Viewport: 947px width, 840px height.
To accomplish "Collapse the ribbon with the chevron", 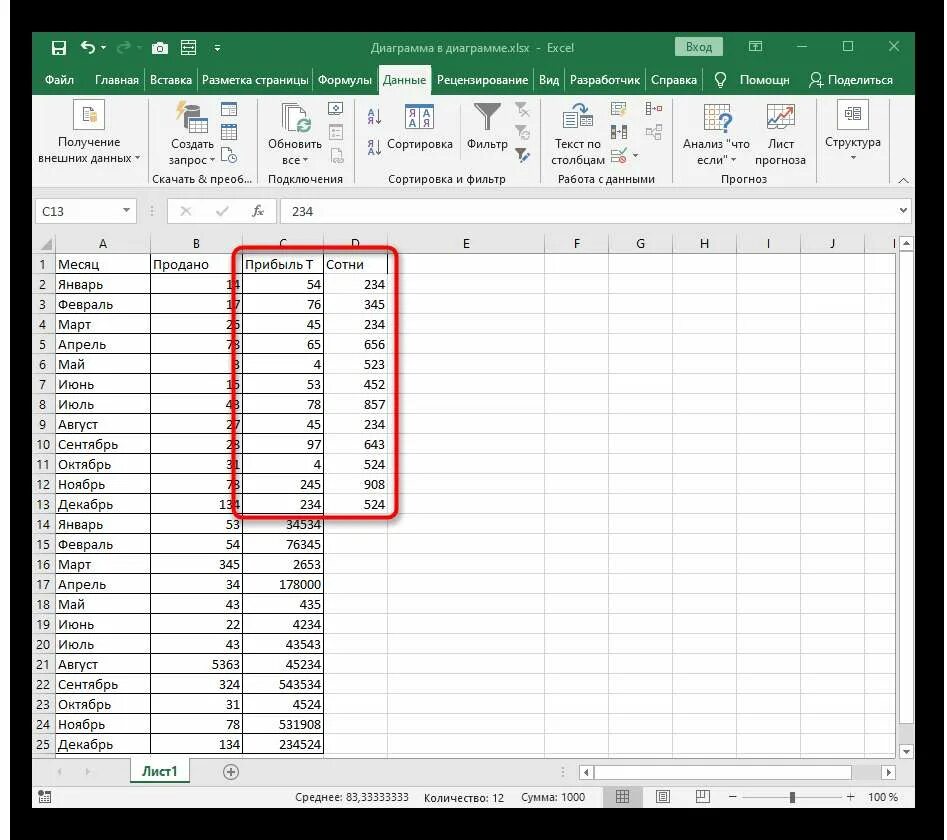I will click(903, 181).
